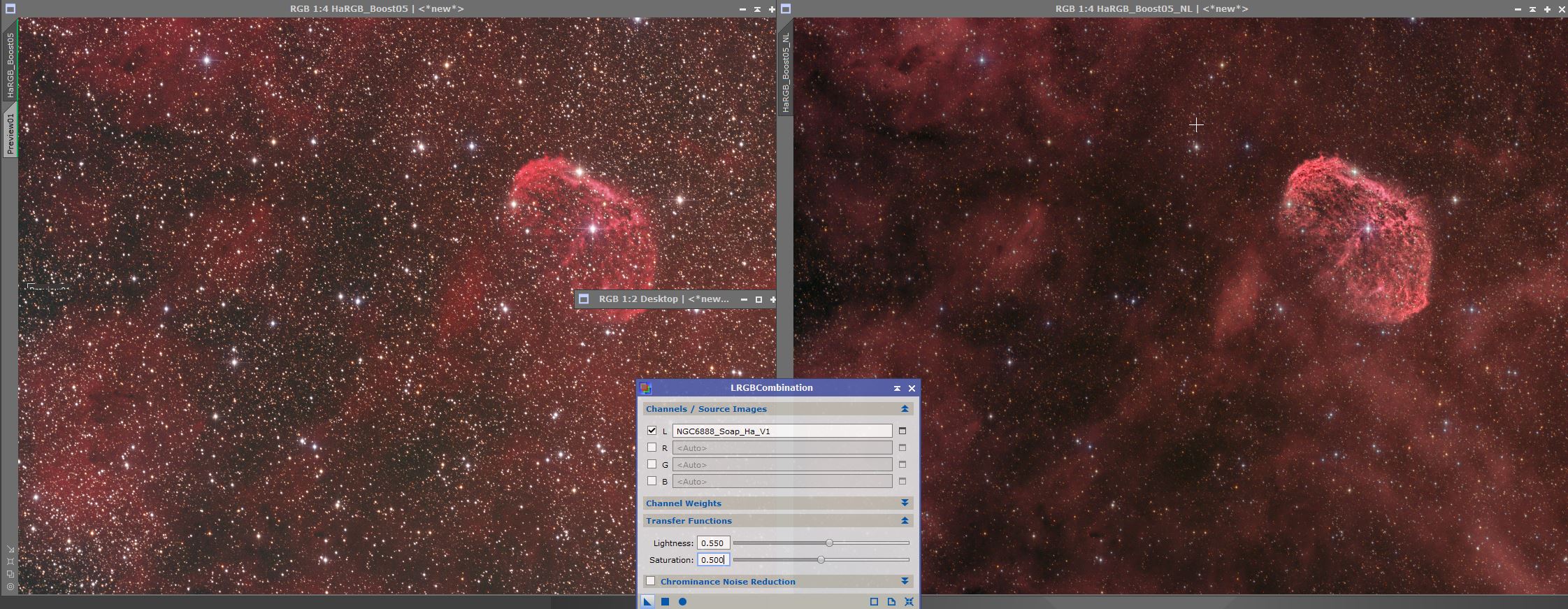Shade the HaRGB_Boost05 window
The height and width of the screenshot is (609, 1568).
(x=757, y=9)
